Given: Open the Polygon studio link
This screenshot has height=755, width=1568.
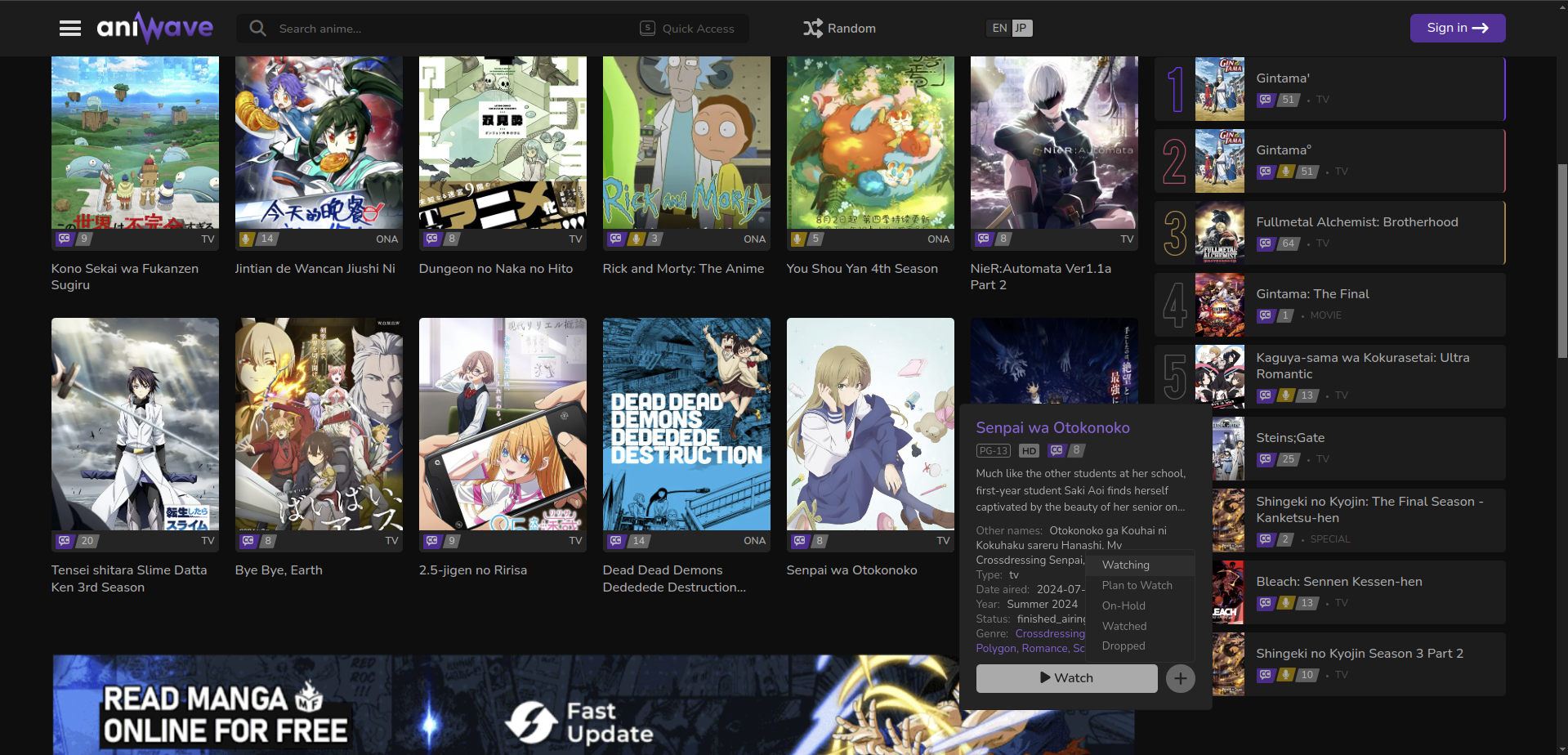Looking at the screenshot, I should point(996,649).
